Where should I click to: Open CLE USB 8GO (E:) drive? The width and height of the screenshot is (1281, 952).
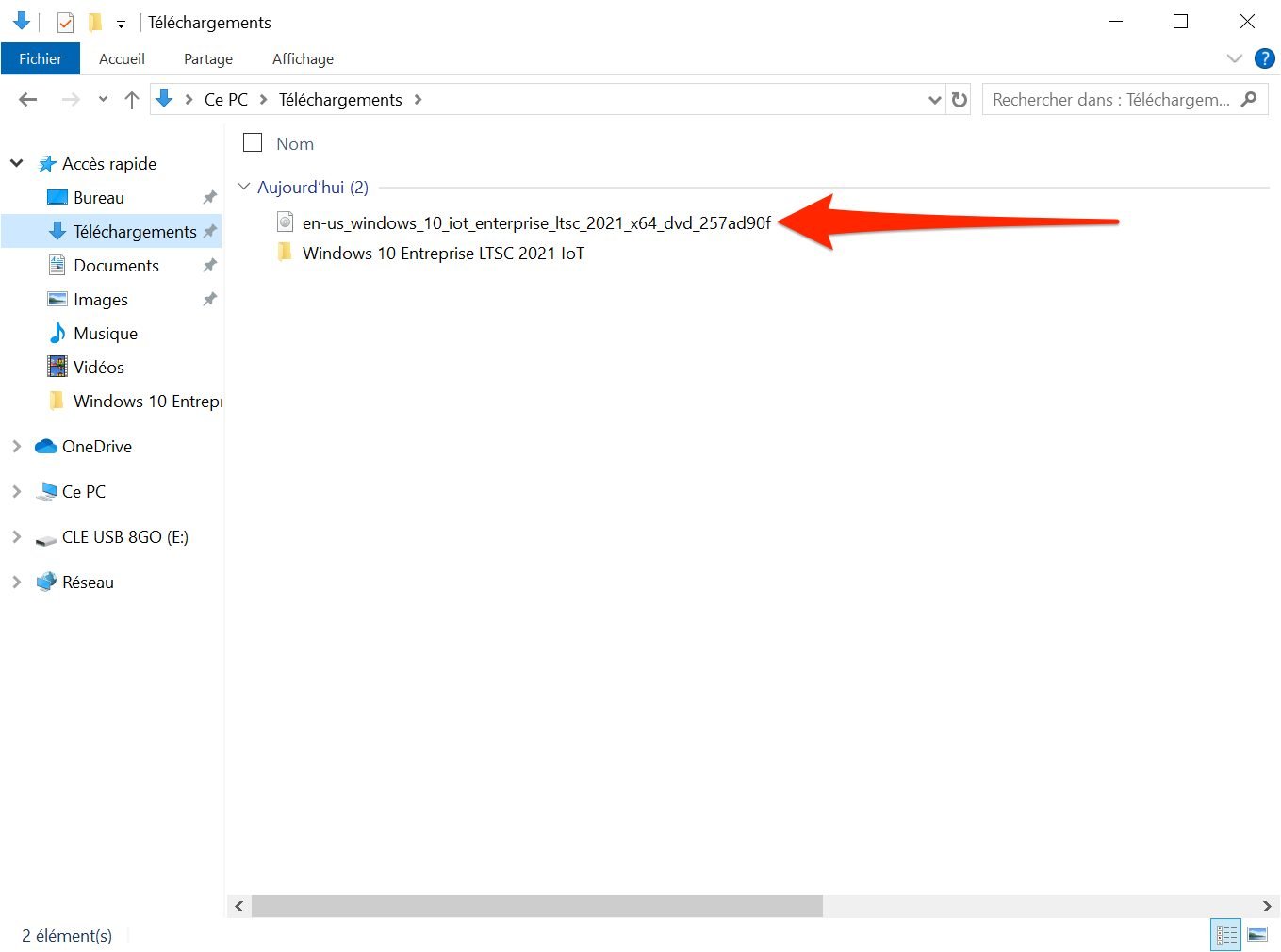pyautogui.click(x=124, y=537)
